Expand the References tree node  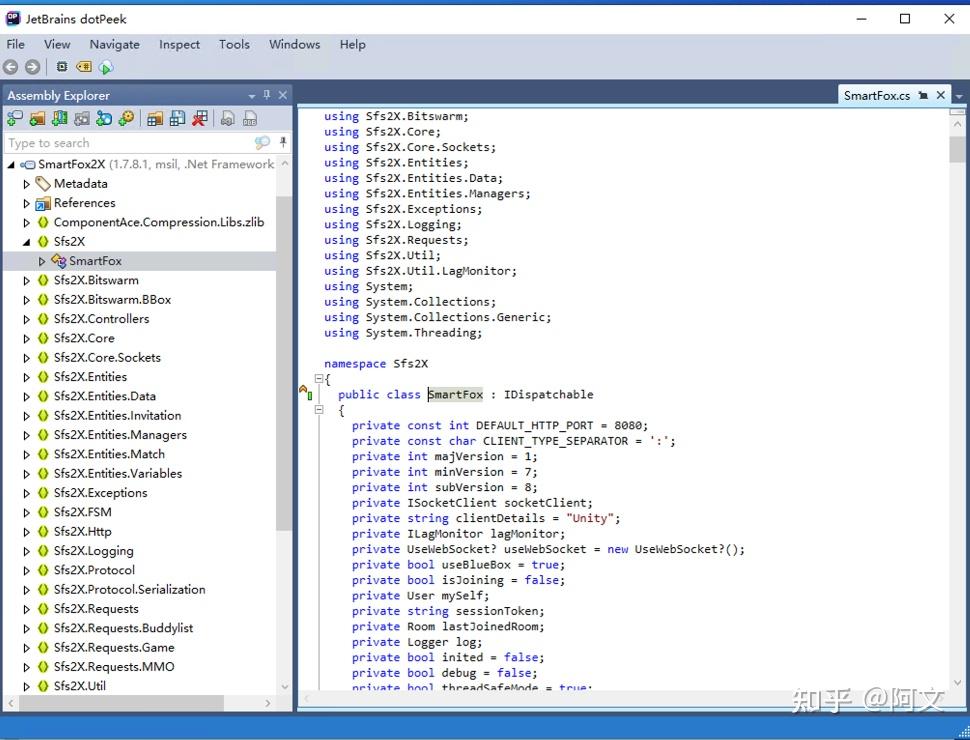point(26,204)
